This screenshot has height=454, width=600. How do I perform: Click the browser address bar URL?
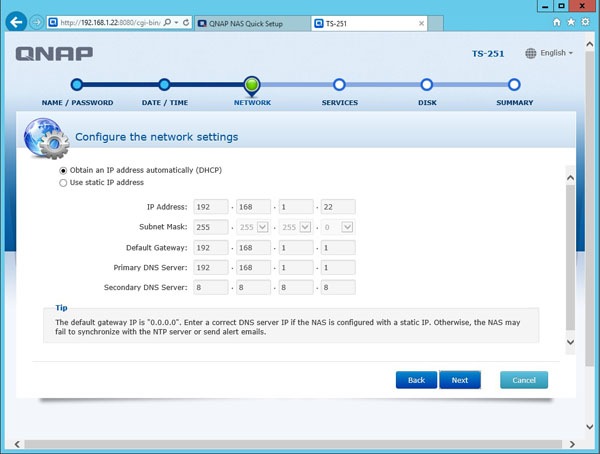click(110, 23)
